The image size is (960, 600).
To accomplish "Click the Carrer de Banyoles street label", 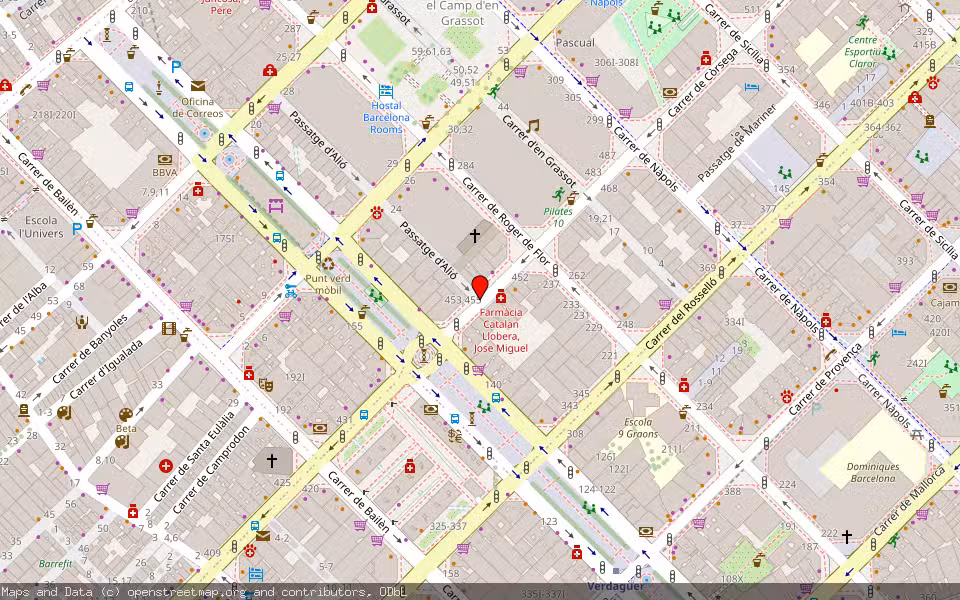I will pyautogui.click(x=90, y=349).
